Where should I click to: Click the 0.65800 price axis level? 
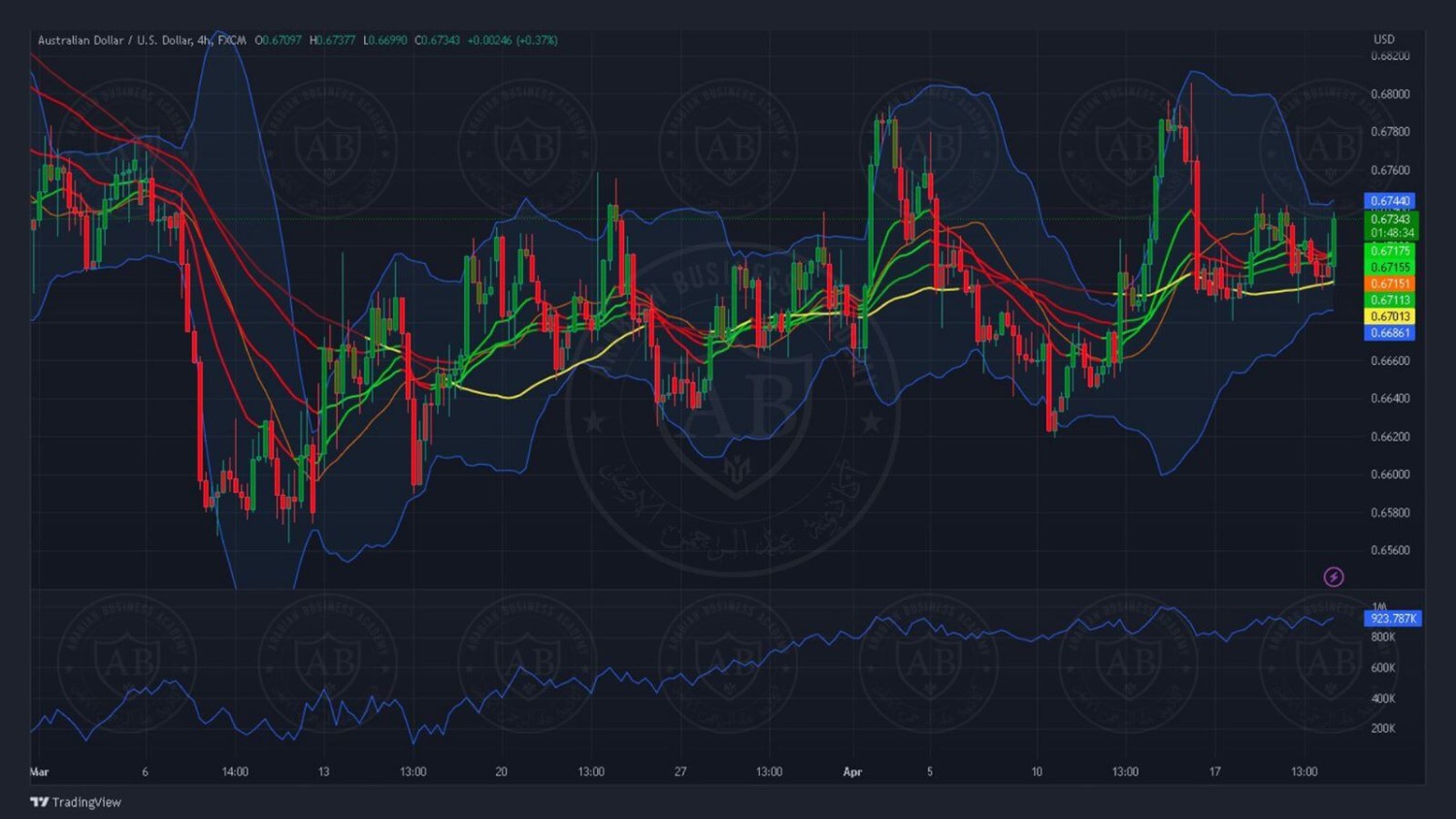tap(1390, 512)
